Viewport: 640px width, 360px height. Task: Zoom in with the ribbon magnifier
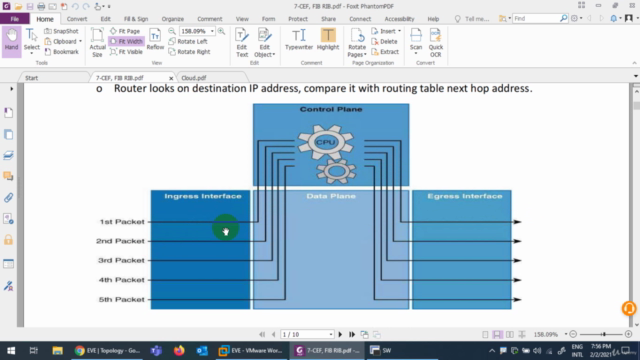tap(221, 31)
